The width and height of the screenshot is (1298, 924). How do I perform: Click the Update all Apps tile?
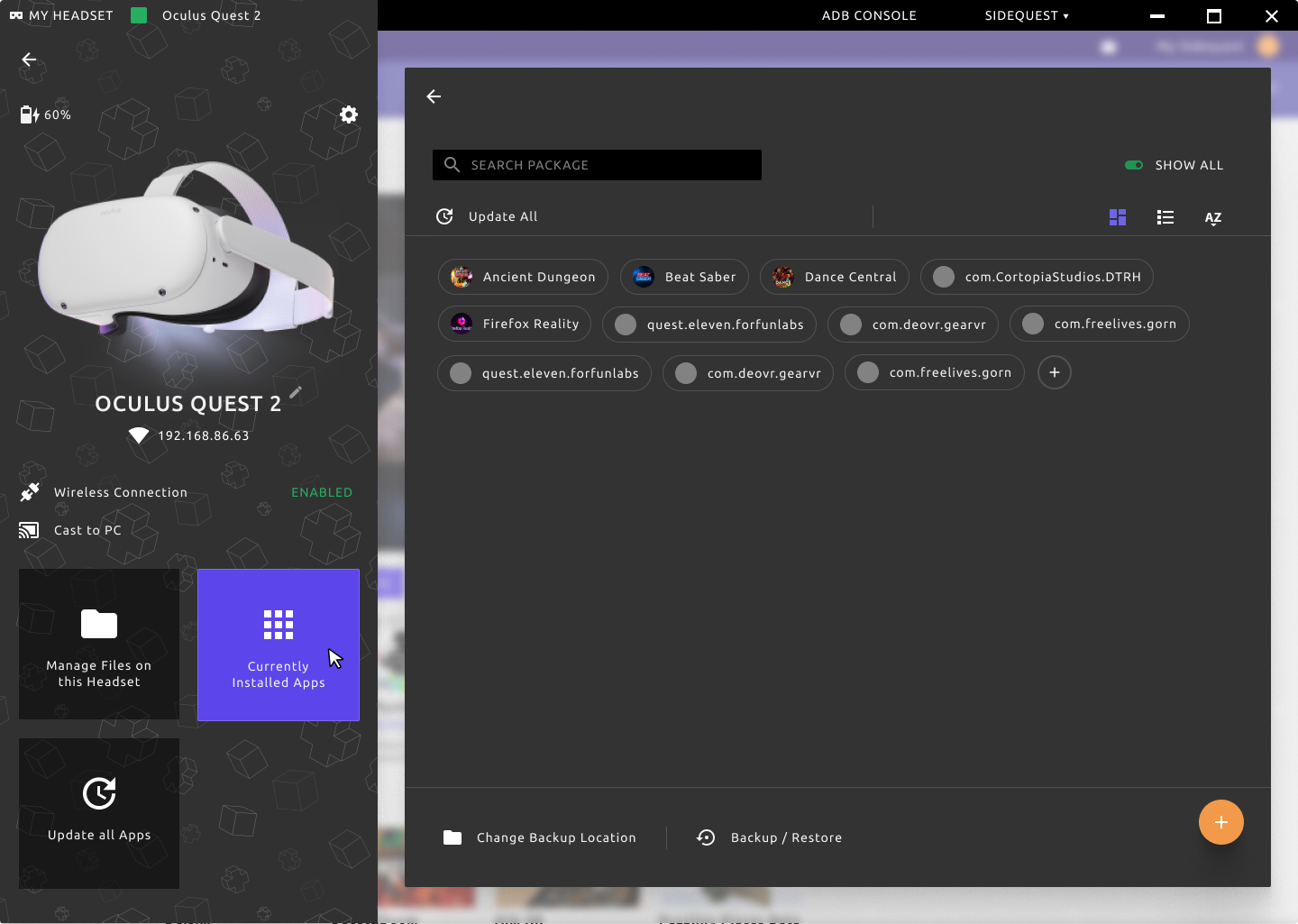[99, 813]
